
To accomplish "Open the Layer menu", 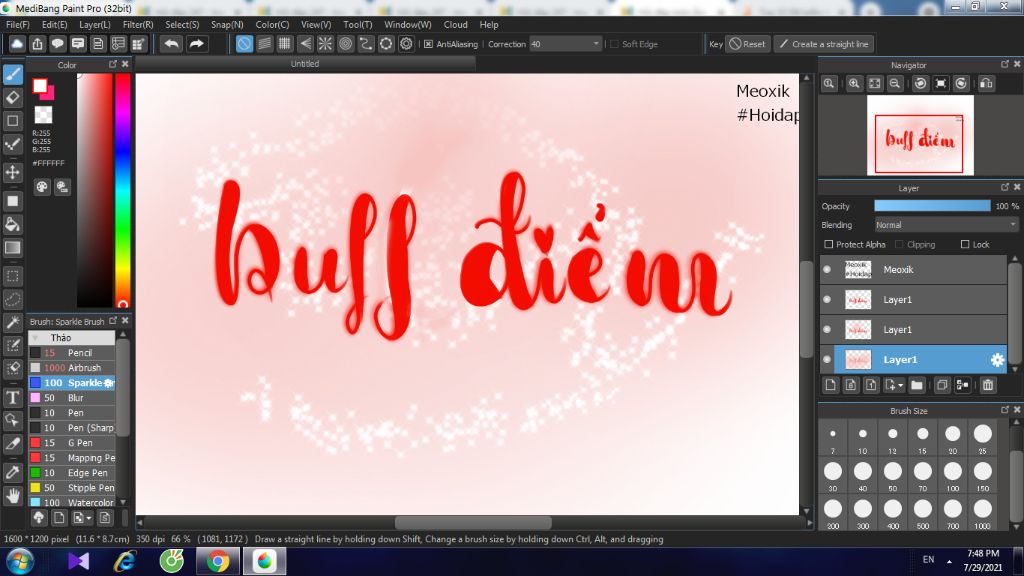I will click(95, 24).
